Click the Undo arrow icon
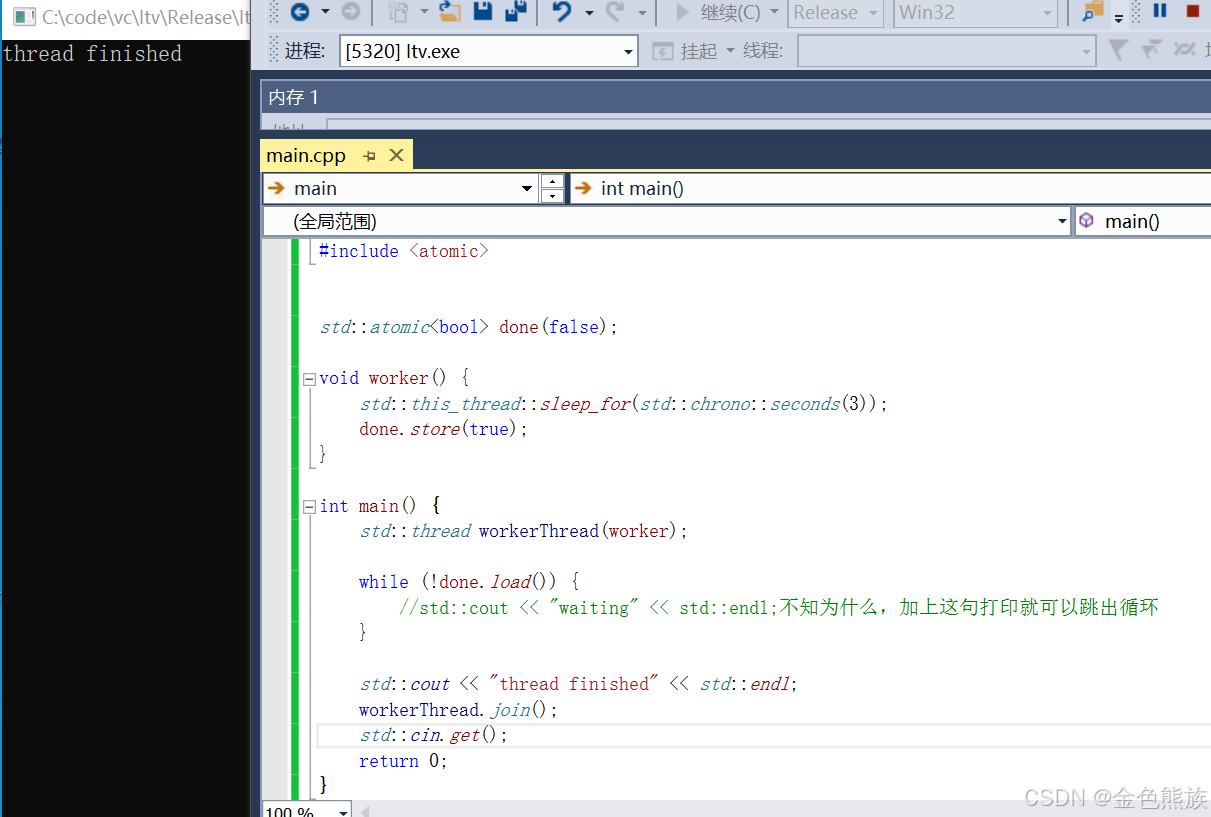This screenshot has height=817, width=1211. (561, 12)
